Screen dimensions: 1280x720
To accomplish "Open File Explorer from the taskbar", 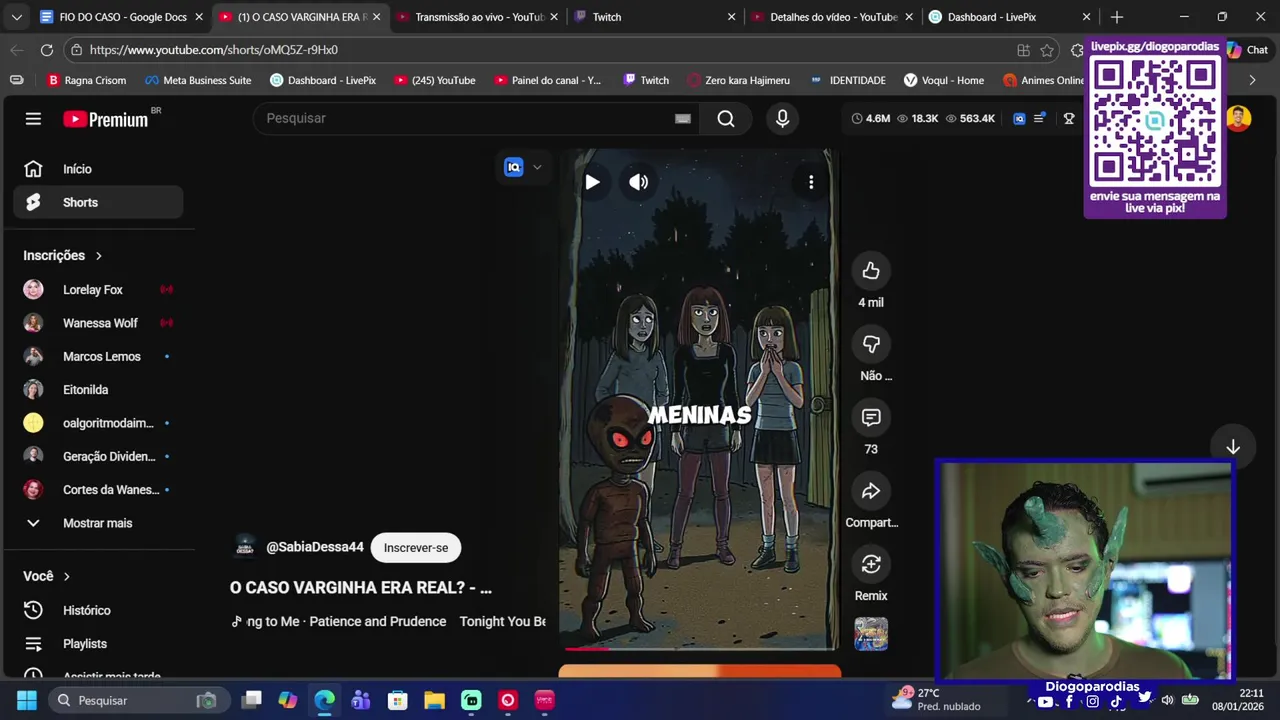I will click(x=434, y=700).
